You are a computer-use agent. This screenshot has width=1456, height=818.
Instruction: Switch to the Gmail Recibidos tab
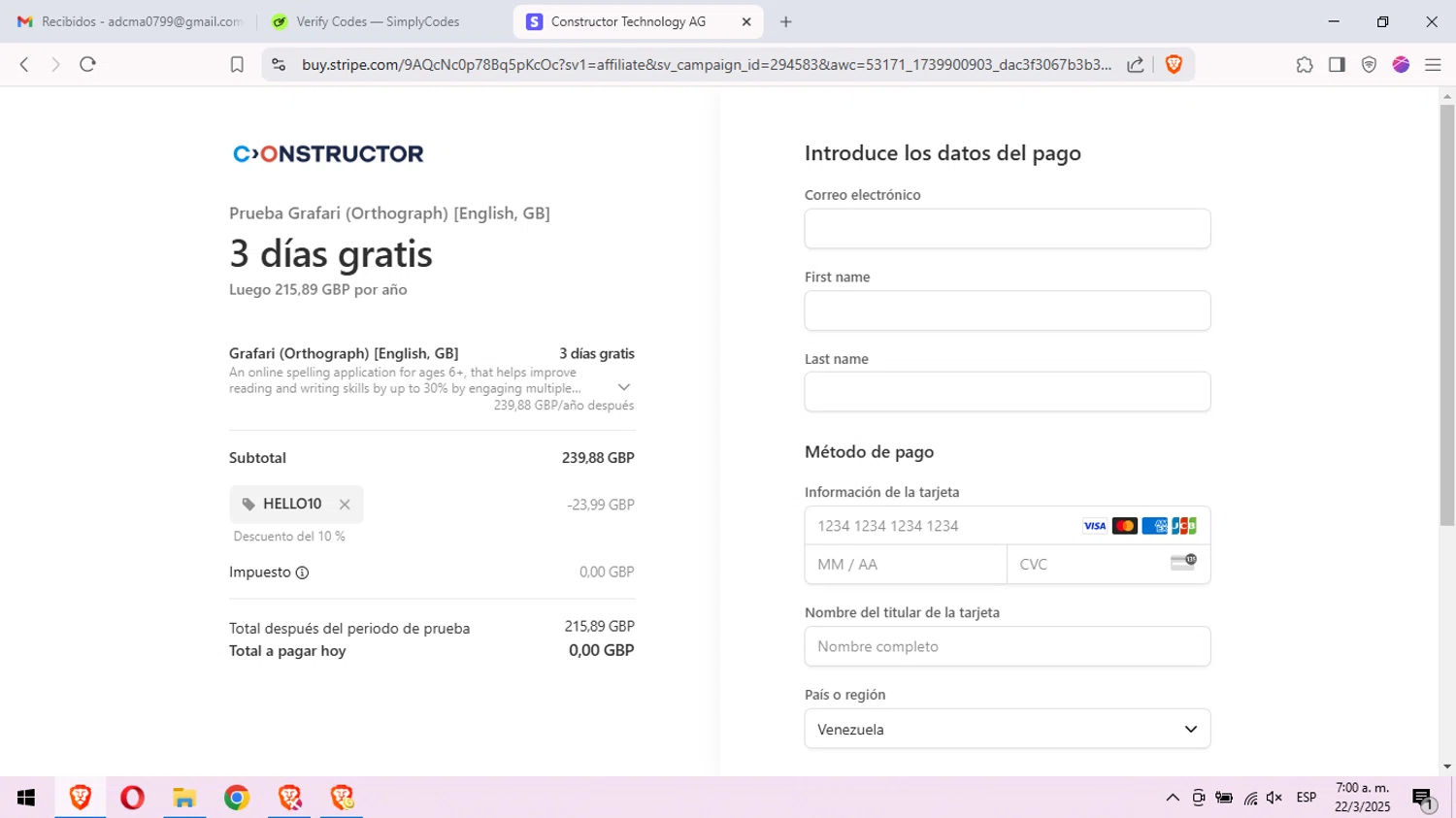click(130, 21)
